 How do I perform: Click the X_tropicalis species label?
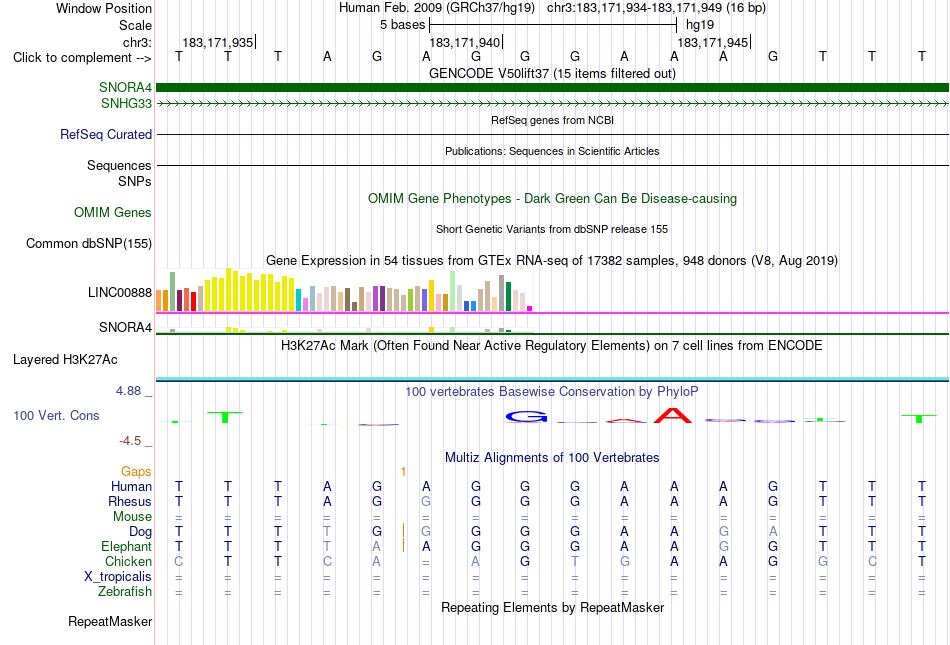(118, 577)
